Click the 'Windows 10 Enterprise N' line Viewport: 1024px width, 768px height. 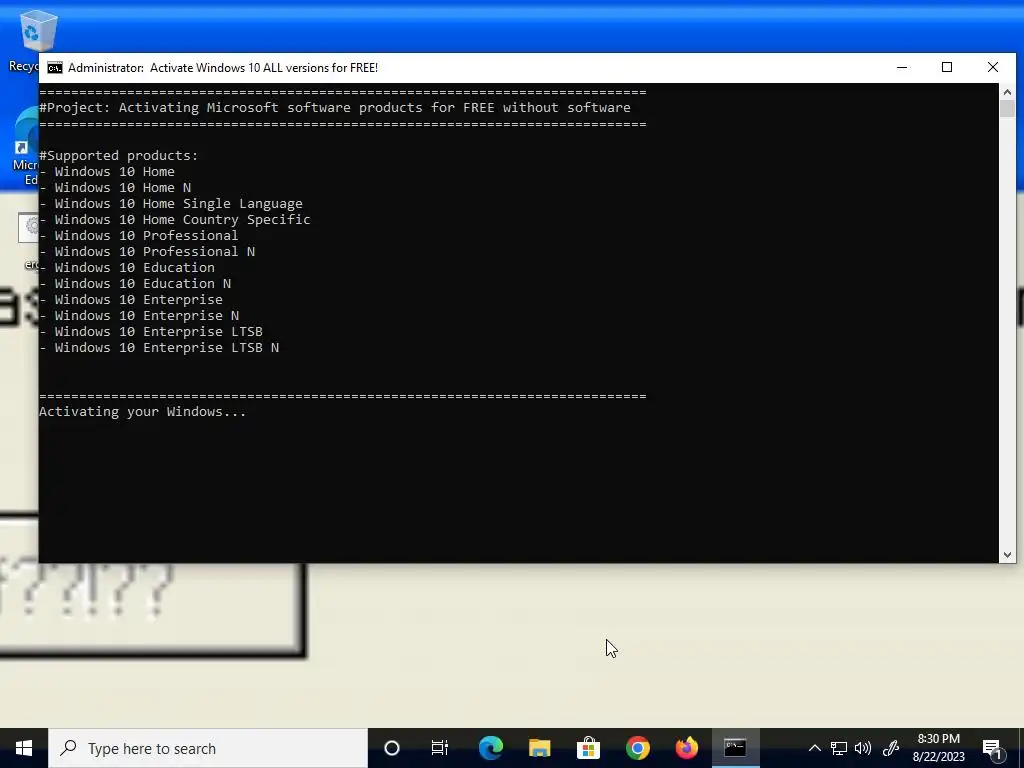point(138,315)
